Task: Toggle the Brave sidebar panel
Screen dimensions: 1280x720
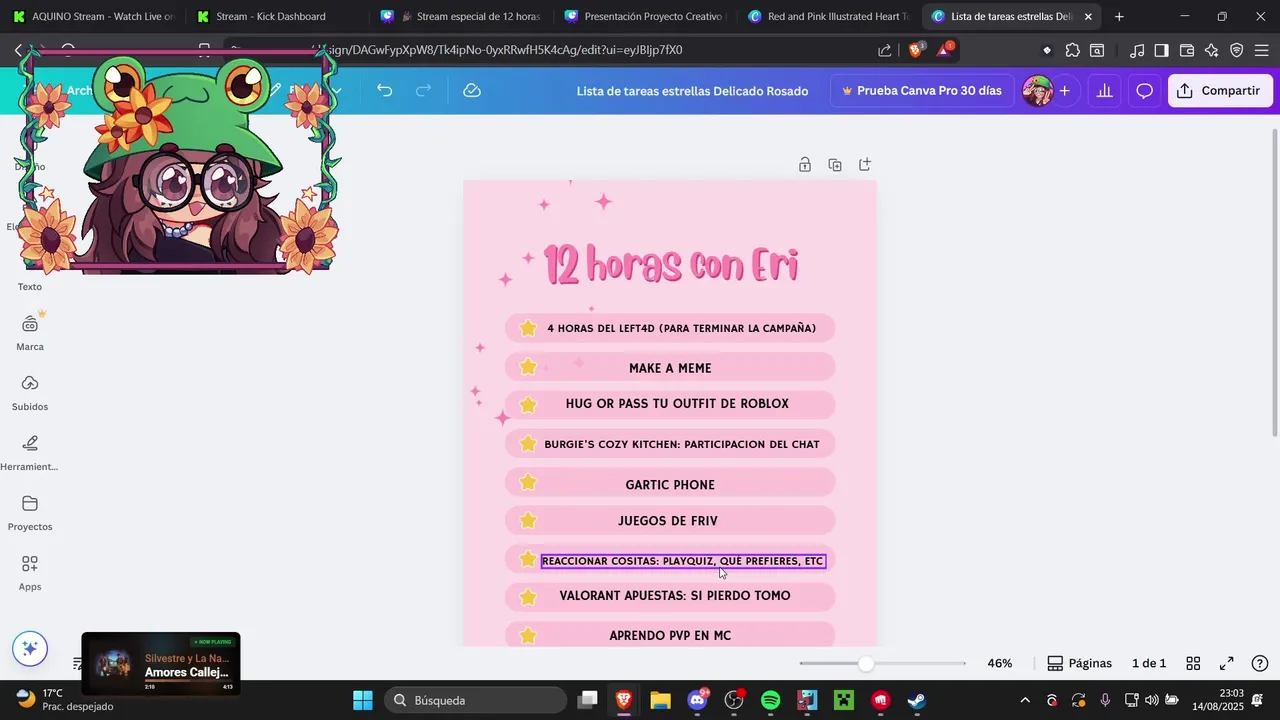Action: pyautogui.click(x=1161, y=50)
